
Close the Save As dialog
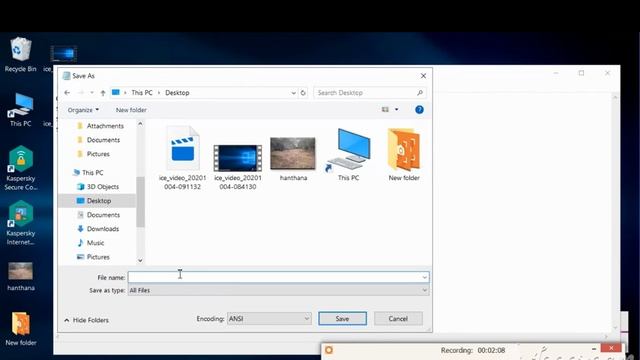click(x=423, y=76)
